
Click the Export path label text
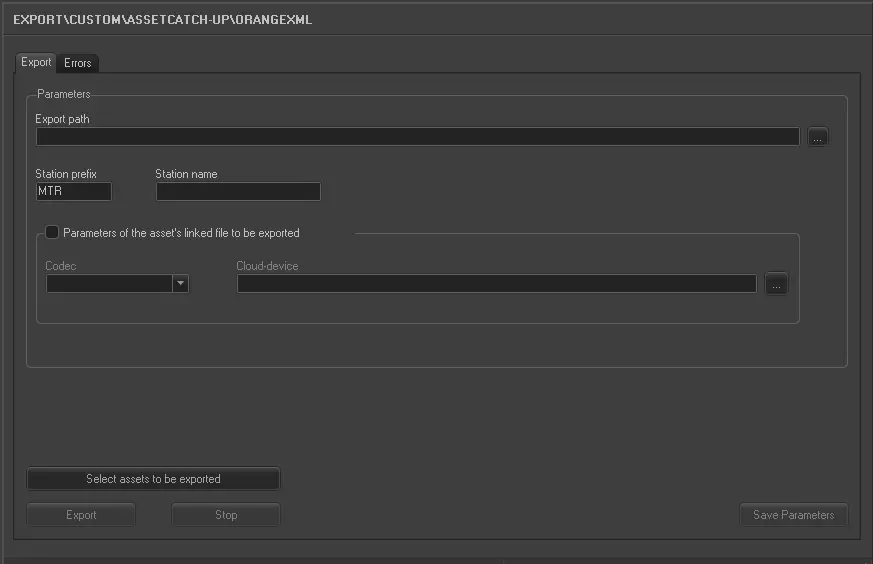[x=63, y=120]
